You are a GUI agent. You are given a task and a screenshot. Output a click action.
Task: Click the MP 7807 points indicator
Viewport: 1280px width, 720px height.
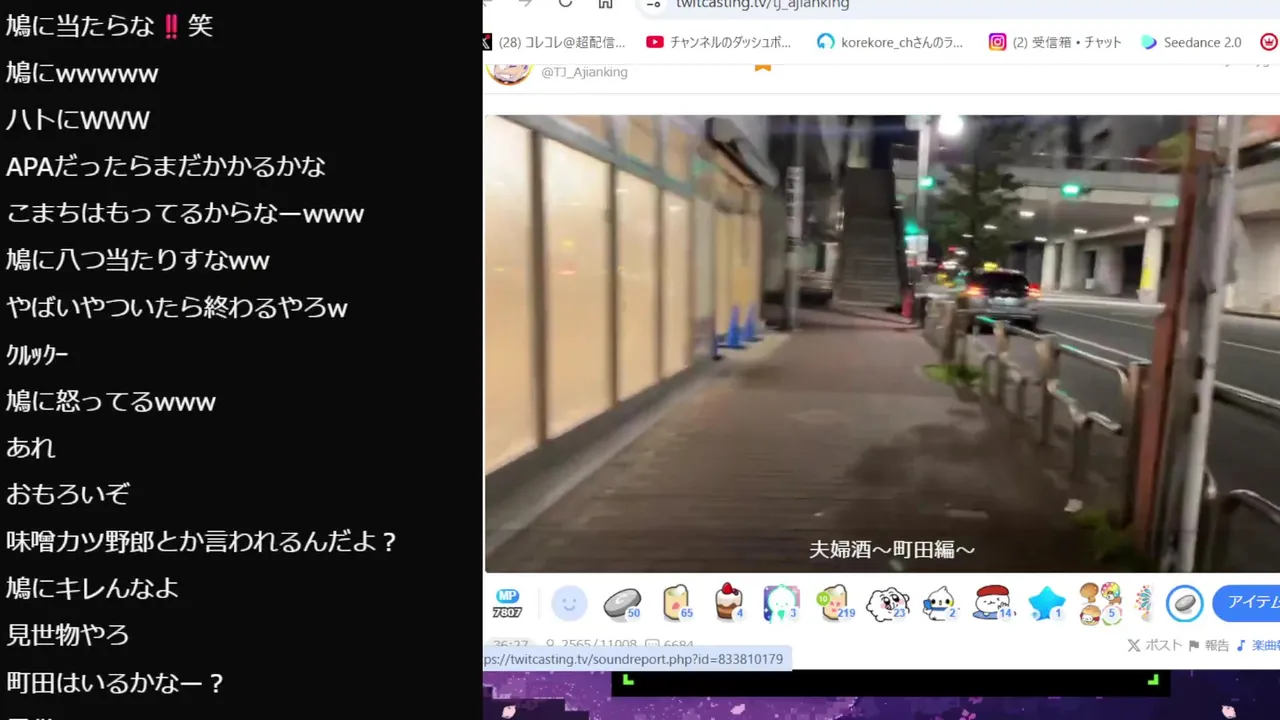507,604
